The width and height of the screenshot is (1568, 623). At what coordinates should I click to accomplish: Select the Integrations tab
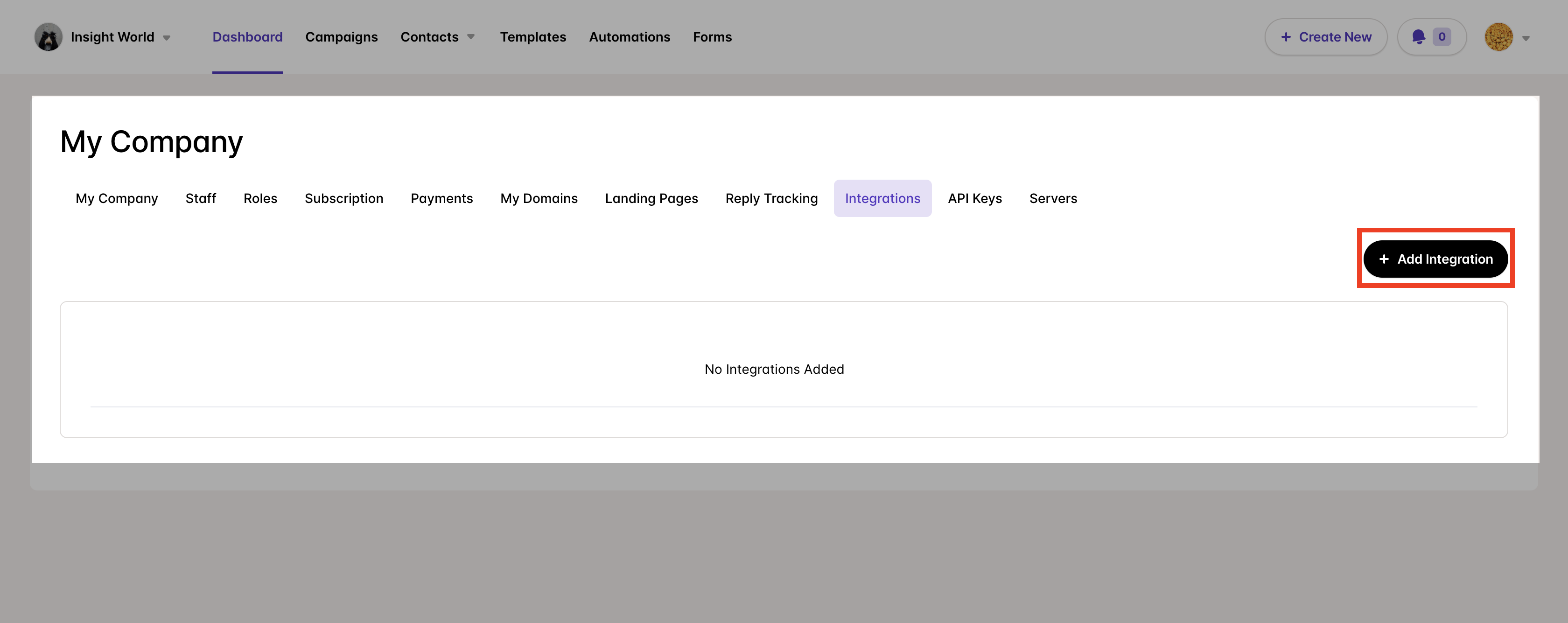click(x=882, y=198)
